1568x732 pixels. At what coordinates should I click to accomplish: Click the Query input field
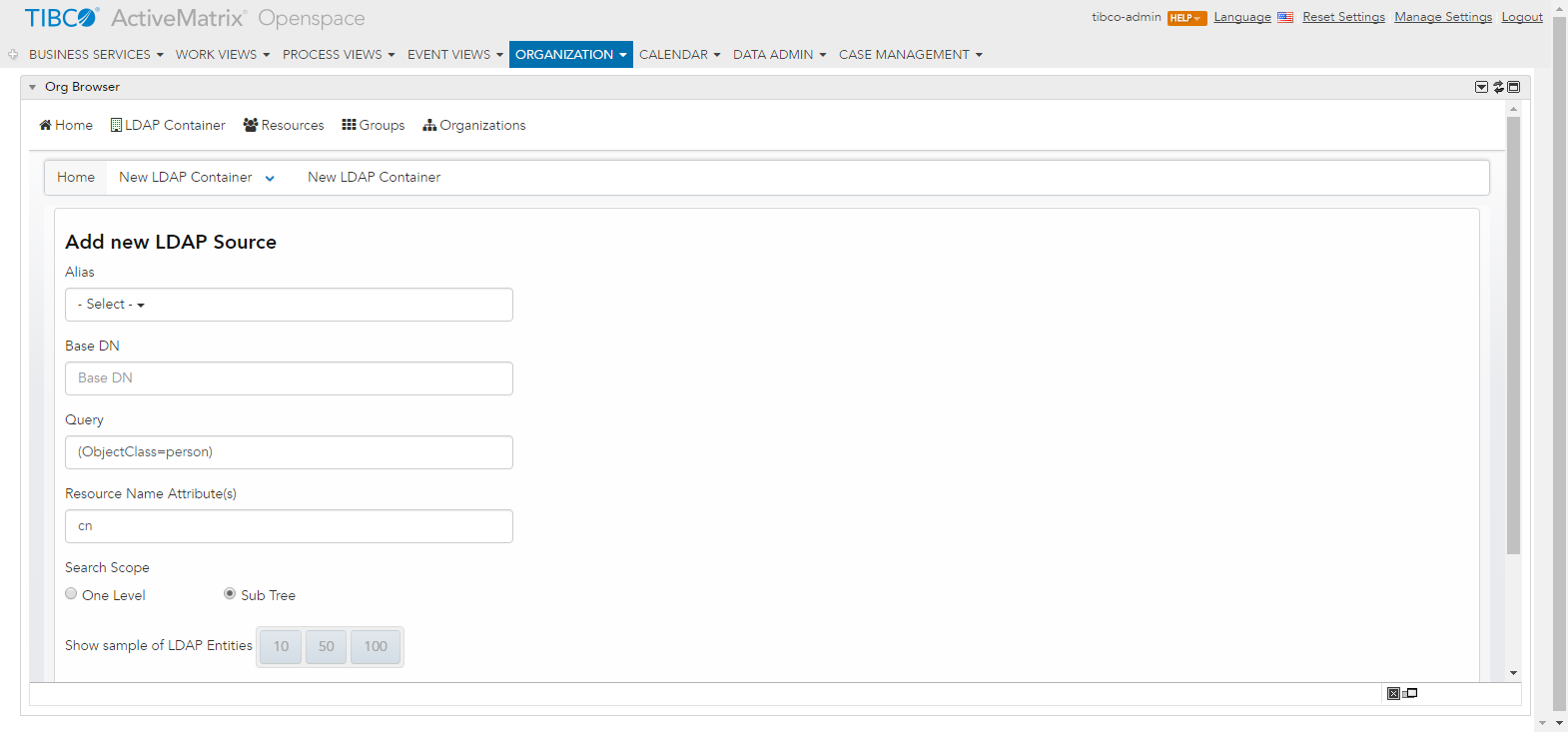289,452
